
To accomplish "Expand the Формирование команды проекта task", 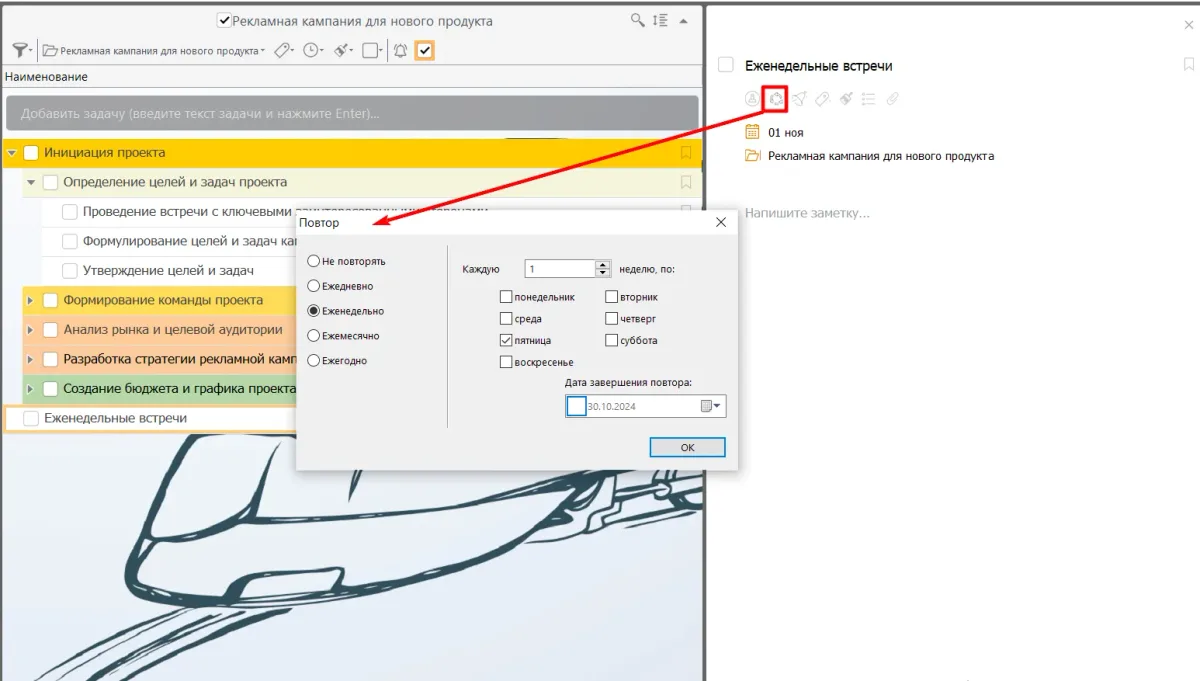I will point(30,300).
